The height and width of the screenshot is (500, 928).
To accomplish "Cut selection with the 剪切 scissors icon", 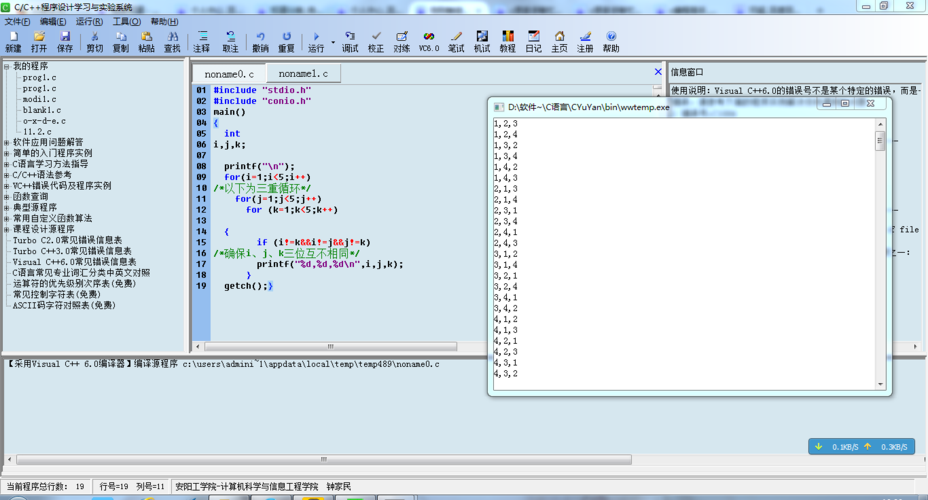I will pos(95,41).
